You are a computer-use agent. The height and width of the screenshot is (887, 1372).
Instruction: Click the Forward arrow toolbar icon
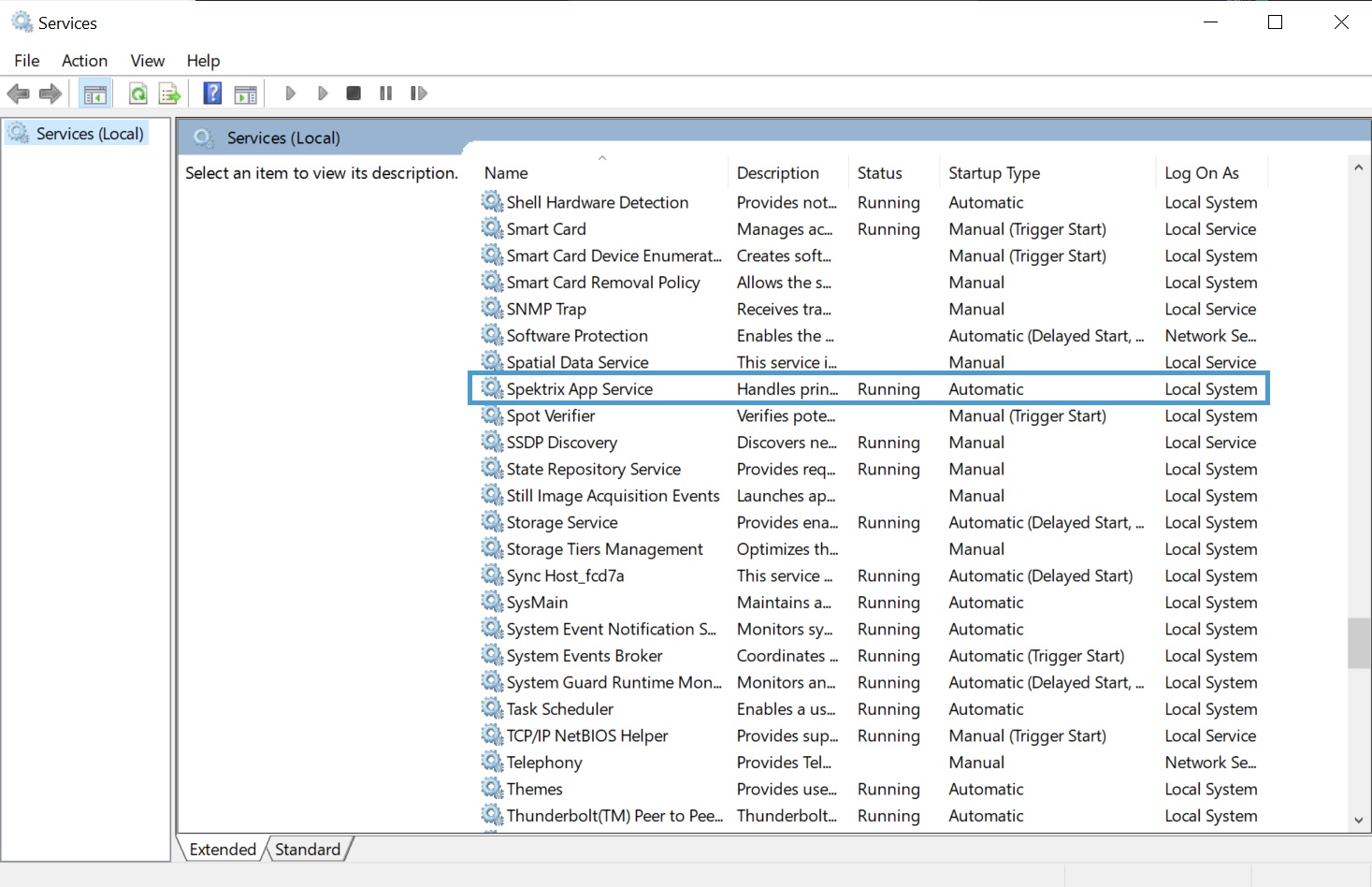click(x=51, y=94)
